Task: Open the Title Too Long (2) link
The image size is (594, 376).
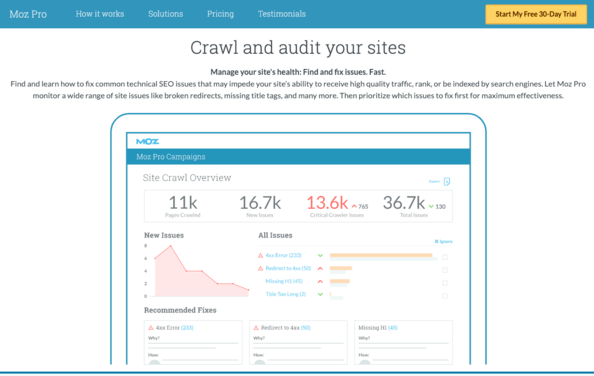Action: tap(286, 294)
